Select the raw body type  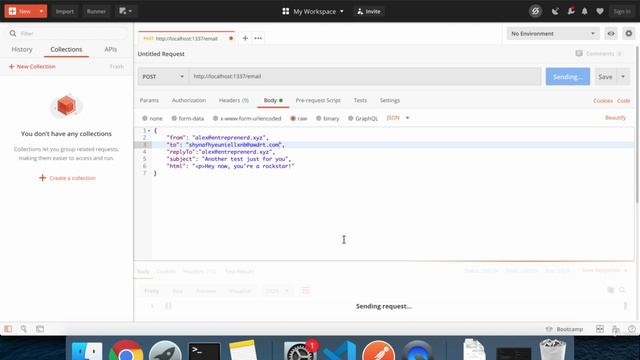click(298, 118)
